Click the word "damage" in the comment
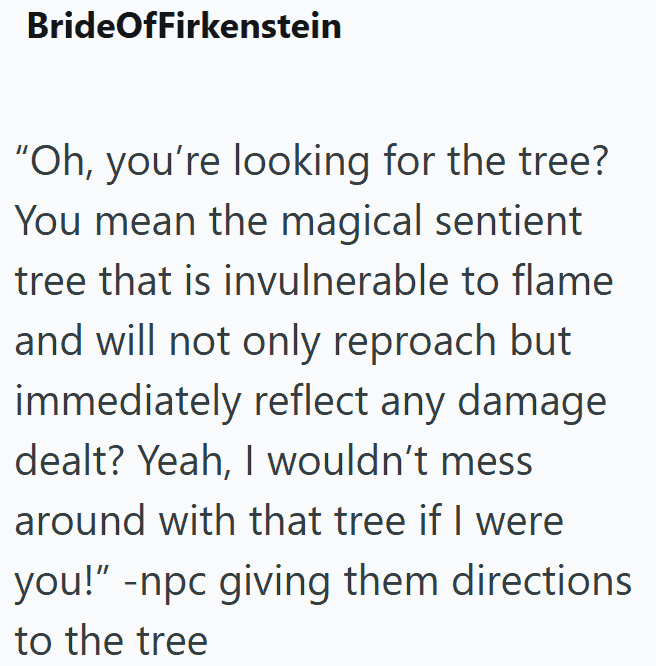The image size is (656, 666). pos(532,403)
